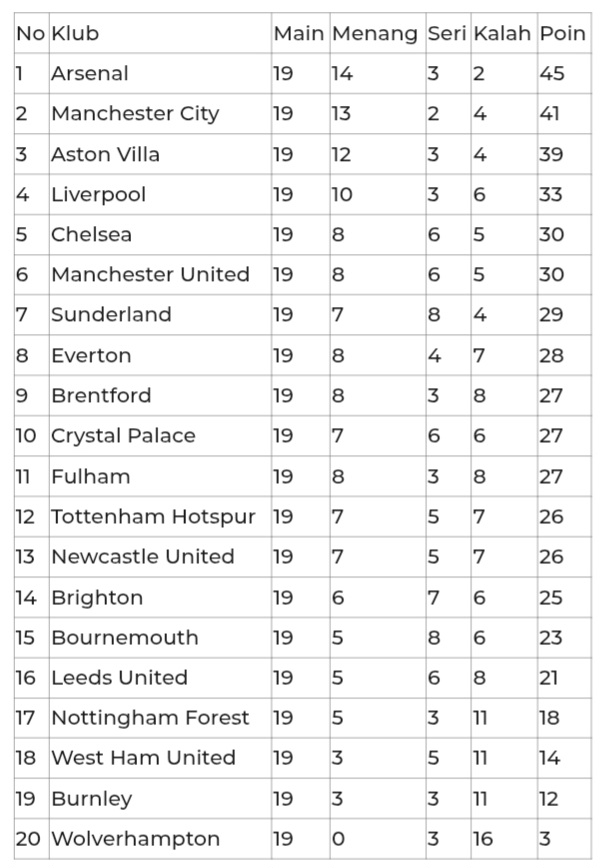Select Wolverhampton's 16 losses cell
Viewport: 601px width, 868px height.
point(483,839)
